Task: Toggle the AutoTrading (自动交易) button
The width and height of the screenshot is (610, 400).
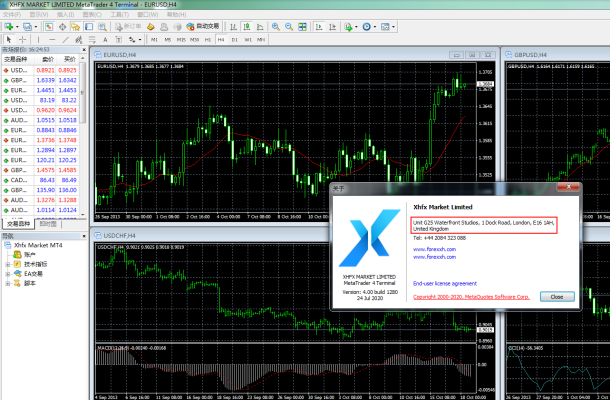Action: click(x=203, y=26)
